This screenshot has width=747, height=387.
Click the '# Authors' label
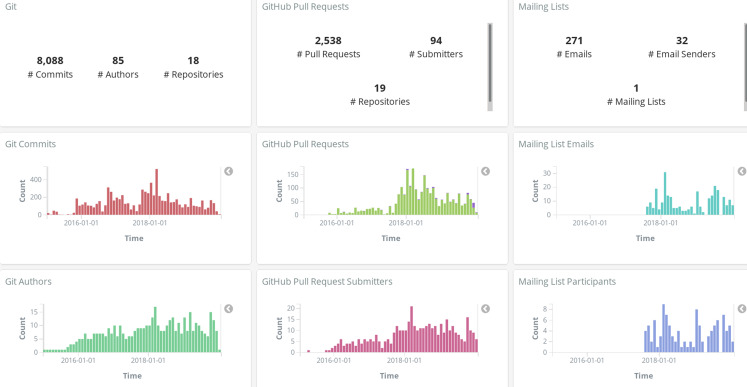click(118, 75)
